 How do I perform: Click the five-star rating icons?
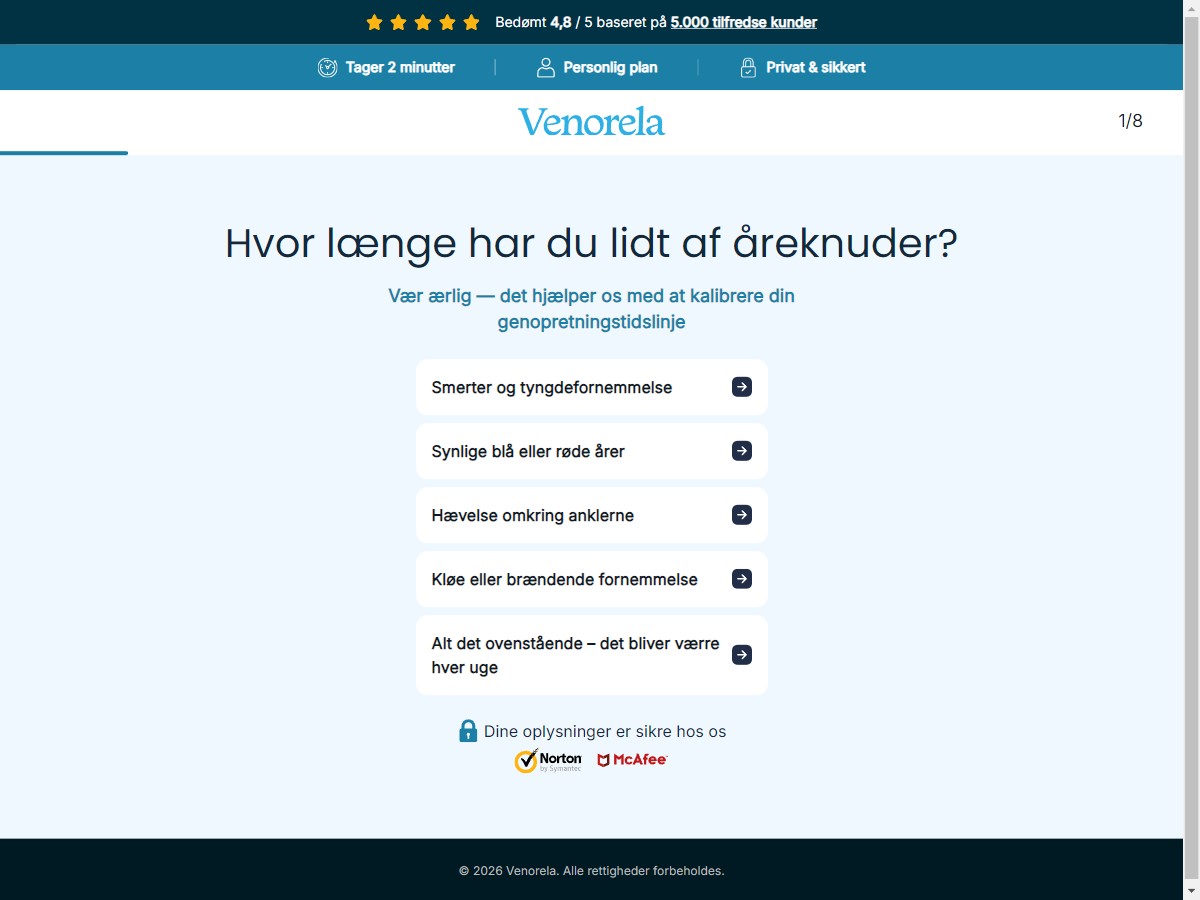coord(423,22)
